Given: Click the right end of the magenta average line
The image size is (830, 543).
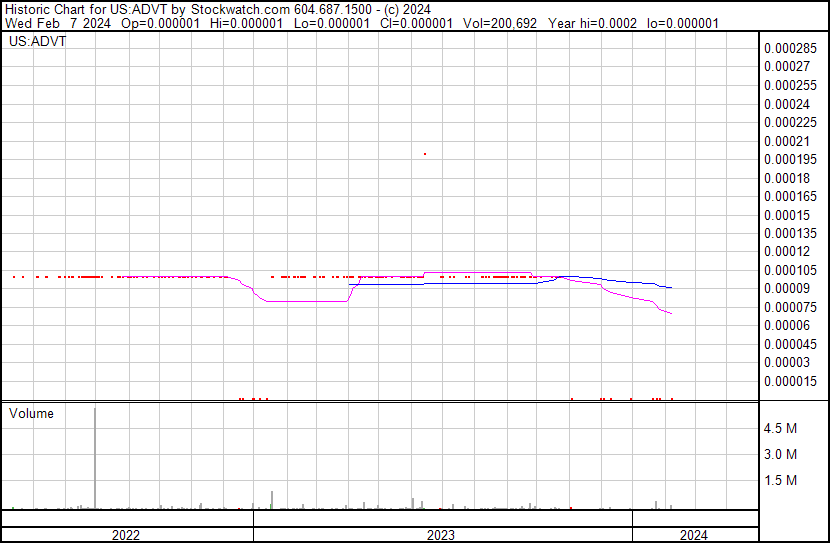Looking at the screenshot, I should pyautogui.click(x=671, y=314).
